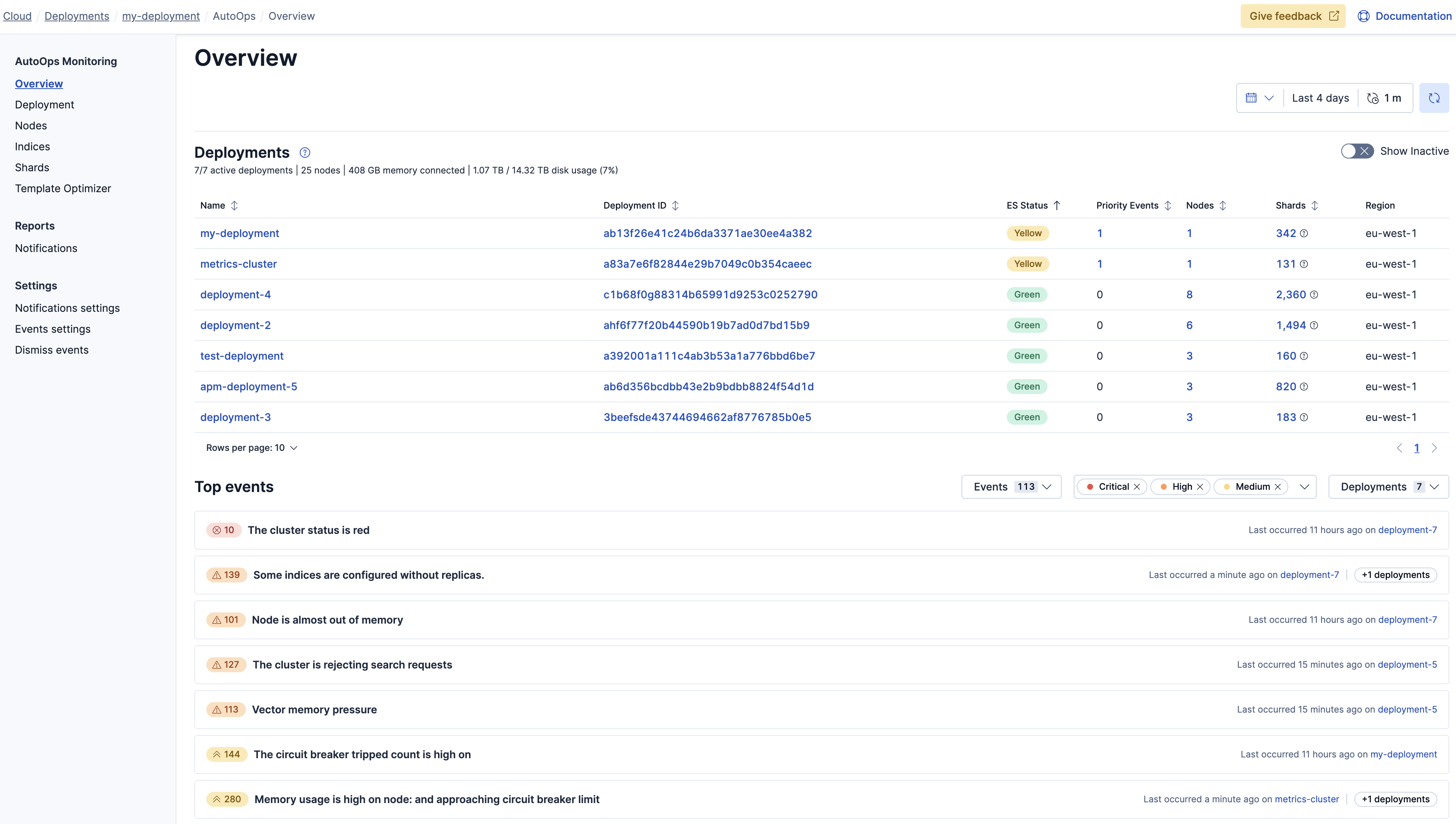Image resolution: width=1456 pixels, height=824 pixels.
Task: Go to next page arrow
Action: click(x=1434, y=448)
